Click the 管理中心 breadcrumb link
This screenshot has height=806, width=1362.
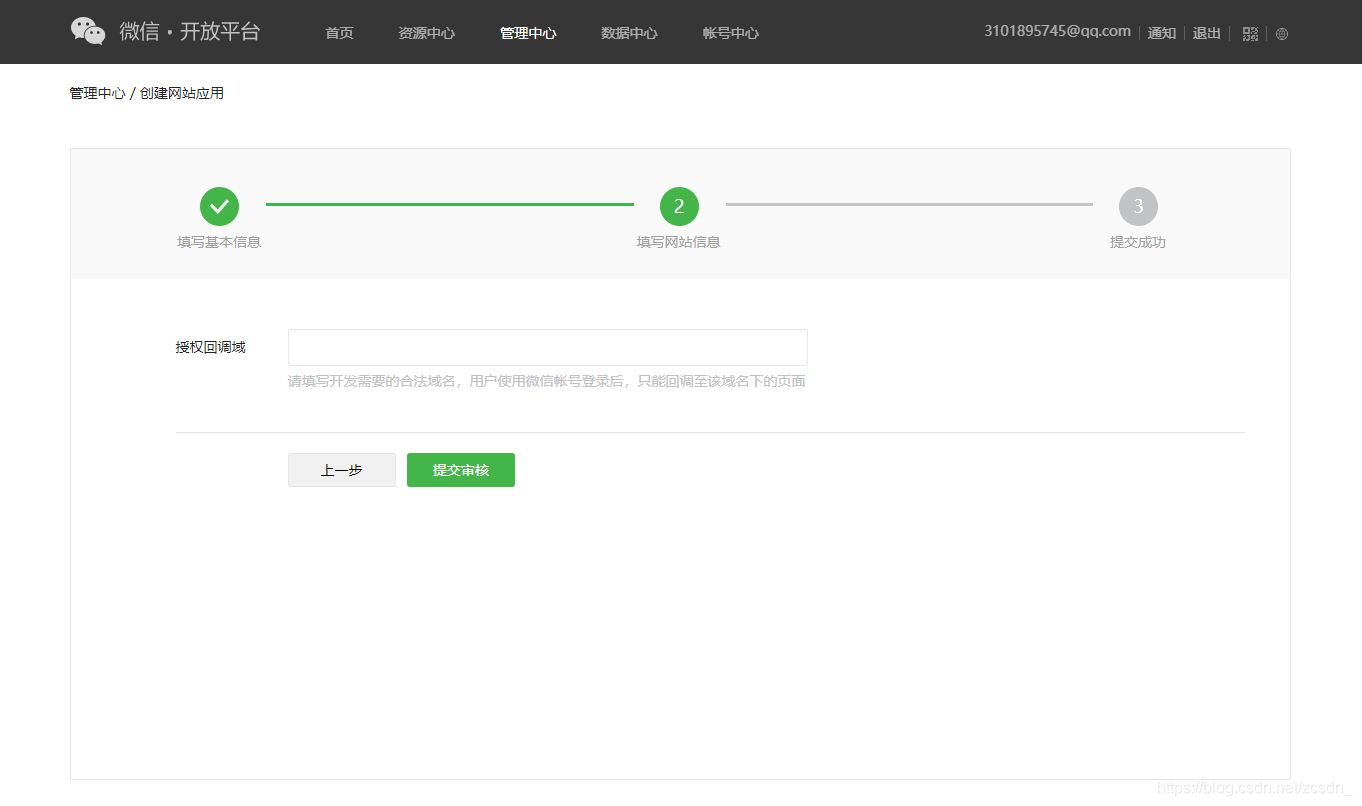click(97, 93)
